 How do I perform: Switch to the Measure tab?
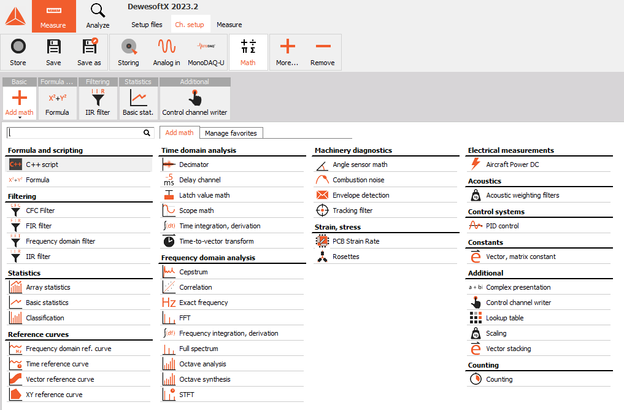tap(229, 25)
